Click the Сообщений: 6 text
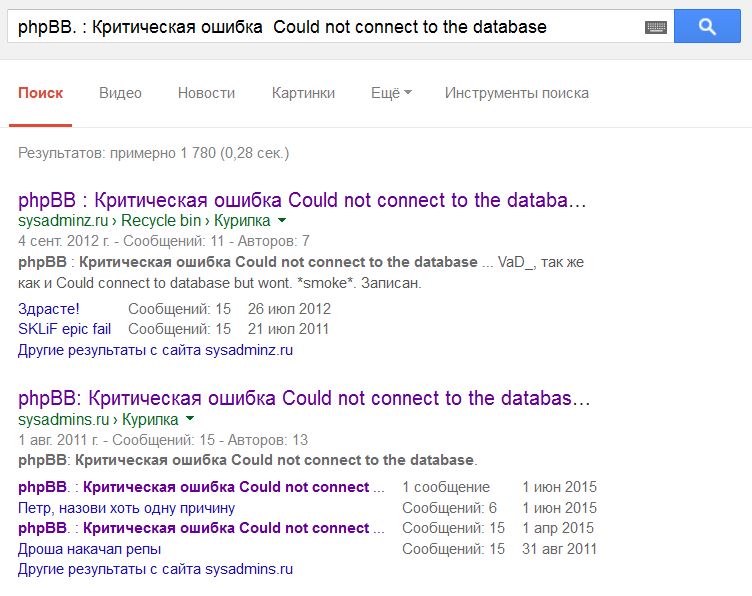Screen dimensions: 752x596 point(449,508)
